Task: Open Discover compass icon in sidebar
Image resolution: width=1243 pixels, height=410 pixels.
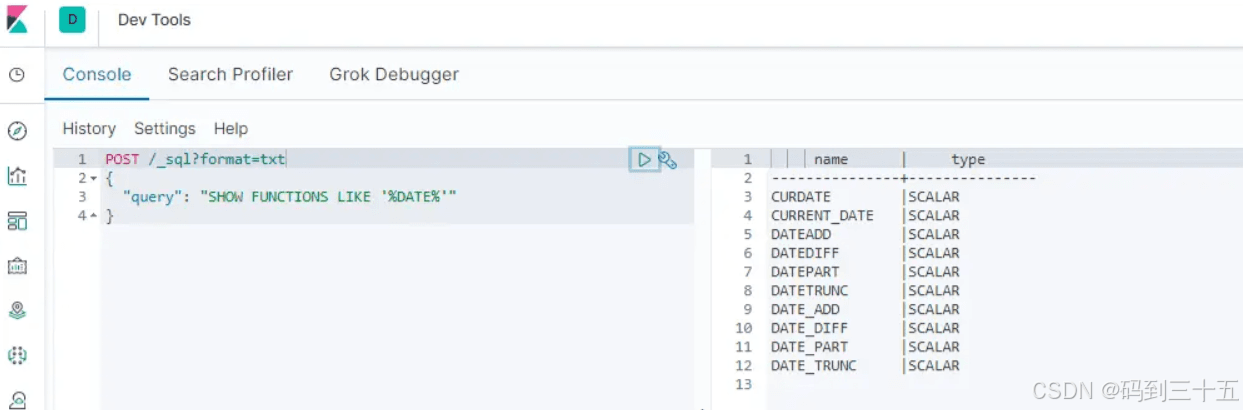Action: pos(17,131)
